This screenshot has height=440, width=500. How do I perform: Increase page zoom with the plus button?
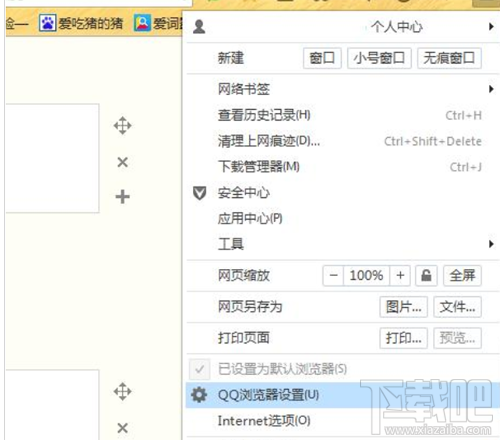400,276
